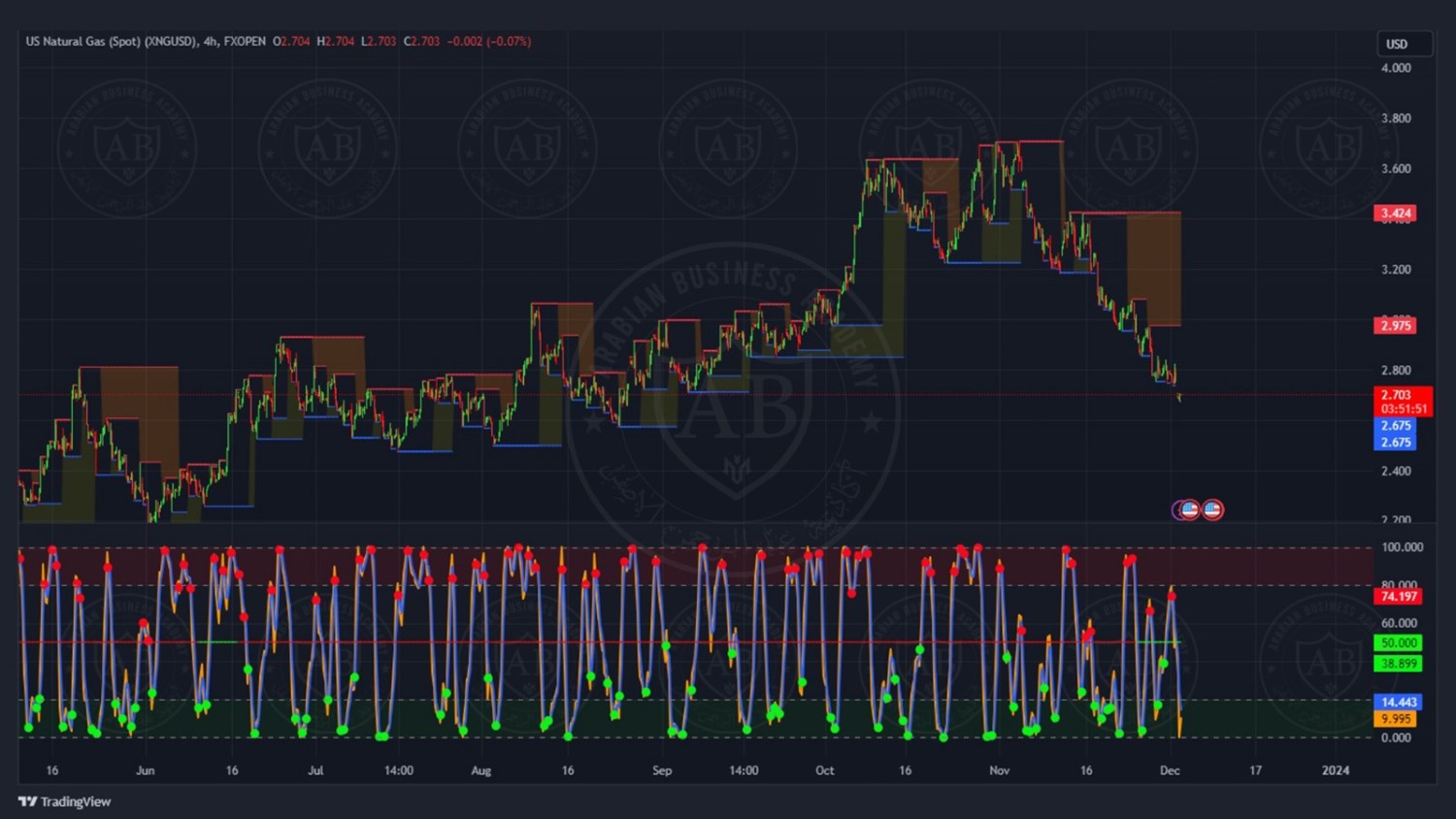Click the orange 9.995 indicator value label
The width and height of the screenshot is (1456, 819).
[x=1395, y=719]
